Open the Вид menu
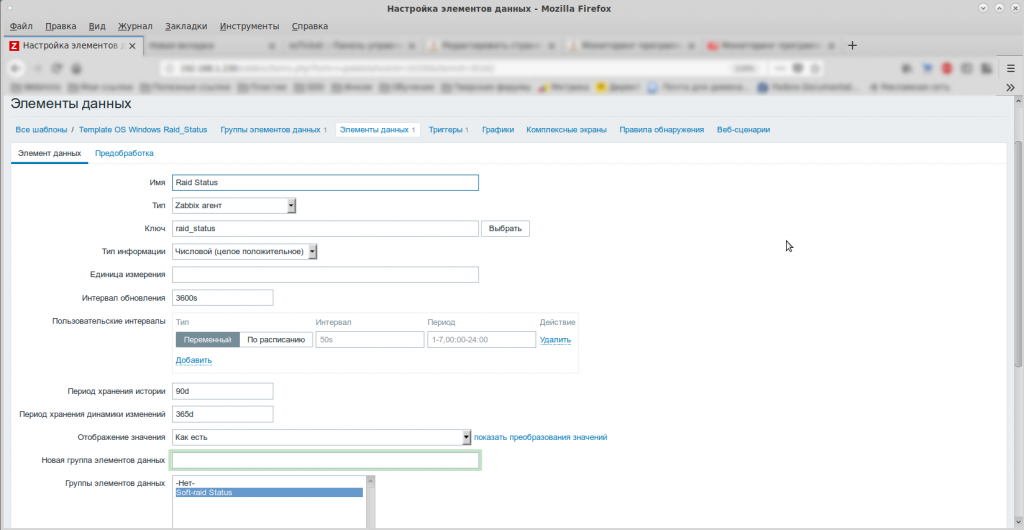Screen dimensions: 1024x530 click(x=97, y=26)
